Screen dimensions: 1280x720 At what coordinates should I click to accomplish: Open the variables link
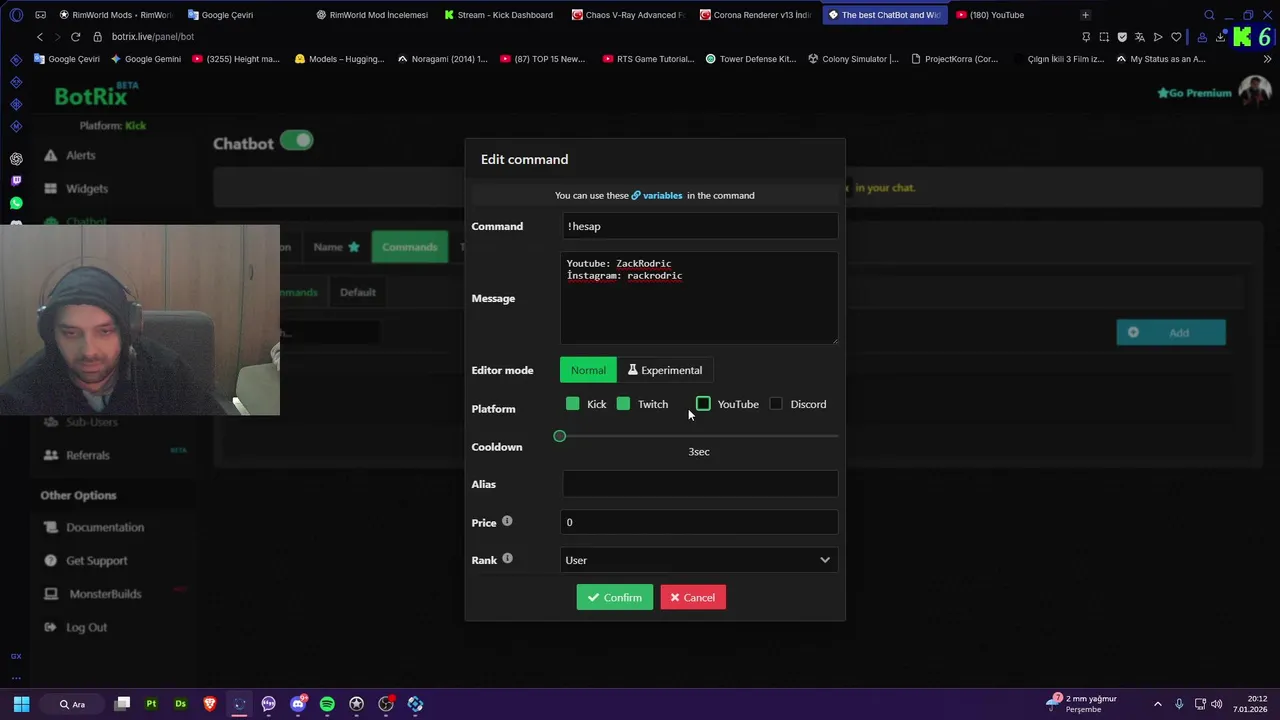pyautogui.click(x=657, y=195)
